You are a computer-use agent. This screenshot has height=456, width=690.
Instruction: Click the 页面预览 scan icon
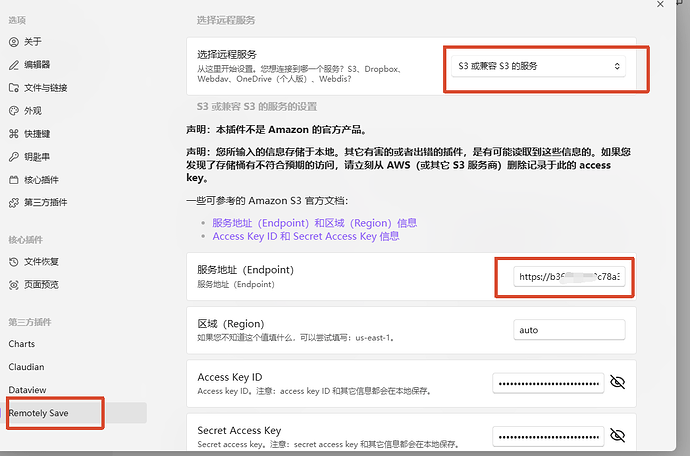14,285
